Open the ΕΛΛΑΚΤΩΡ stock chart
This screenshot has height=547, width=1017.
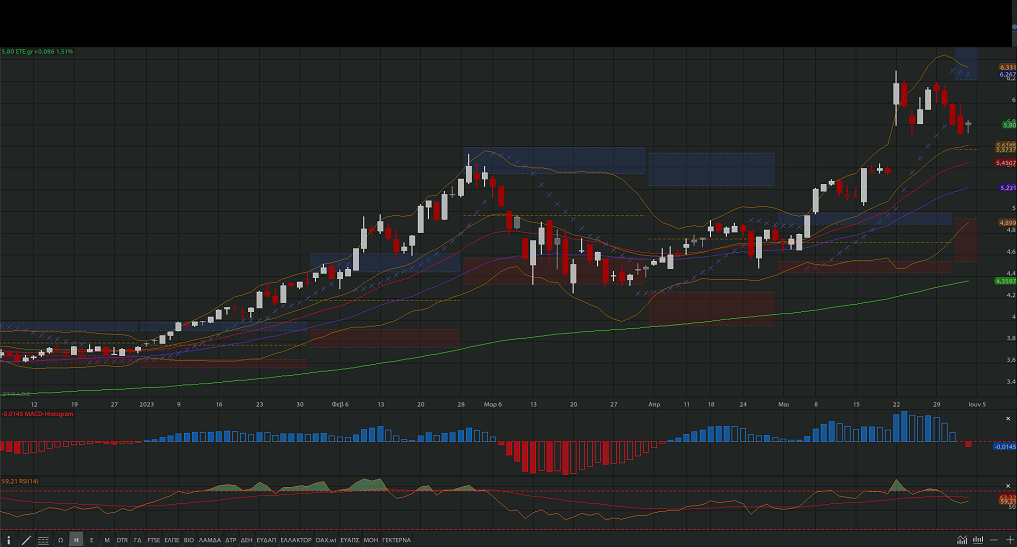tap(296, 540)
